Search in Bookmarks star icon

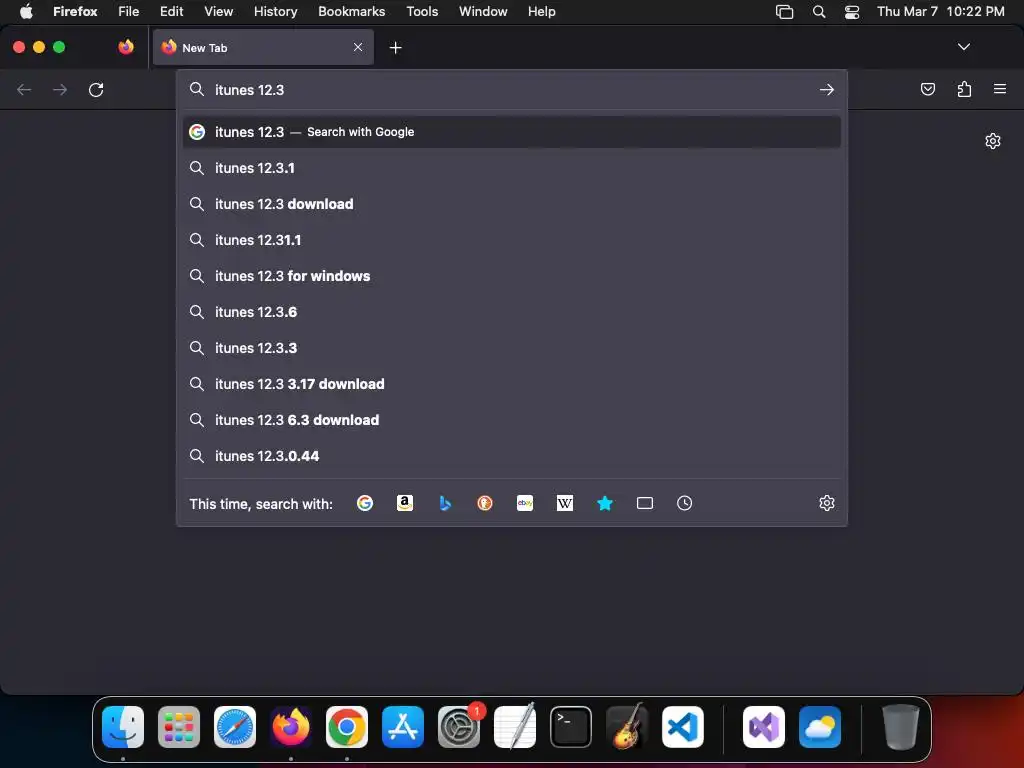[605, 503]
